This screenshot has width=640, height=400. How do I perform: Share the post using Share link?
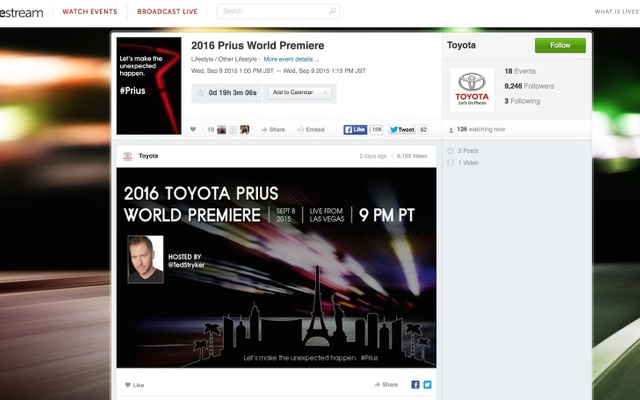tap(386, 384)
